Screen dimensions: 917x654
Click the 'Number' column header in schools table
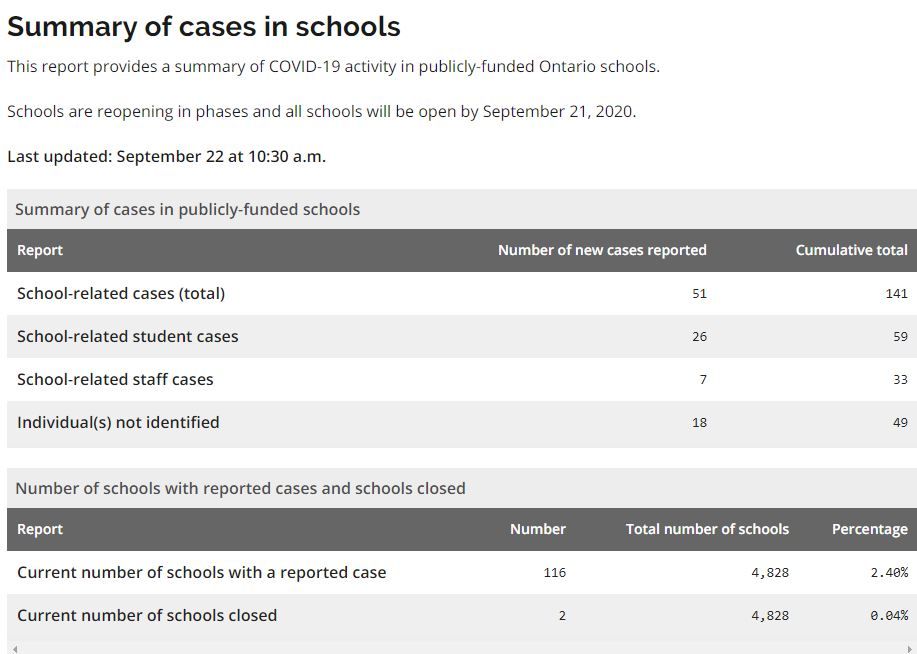tap(537, 529)
